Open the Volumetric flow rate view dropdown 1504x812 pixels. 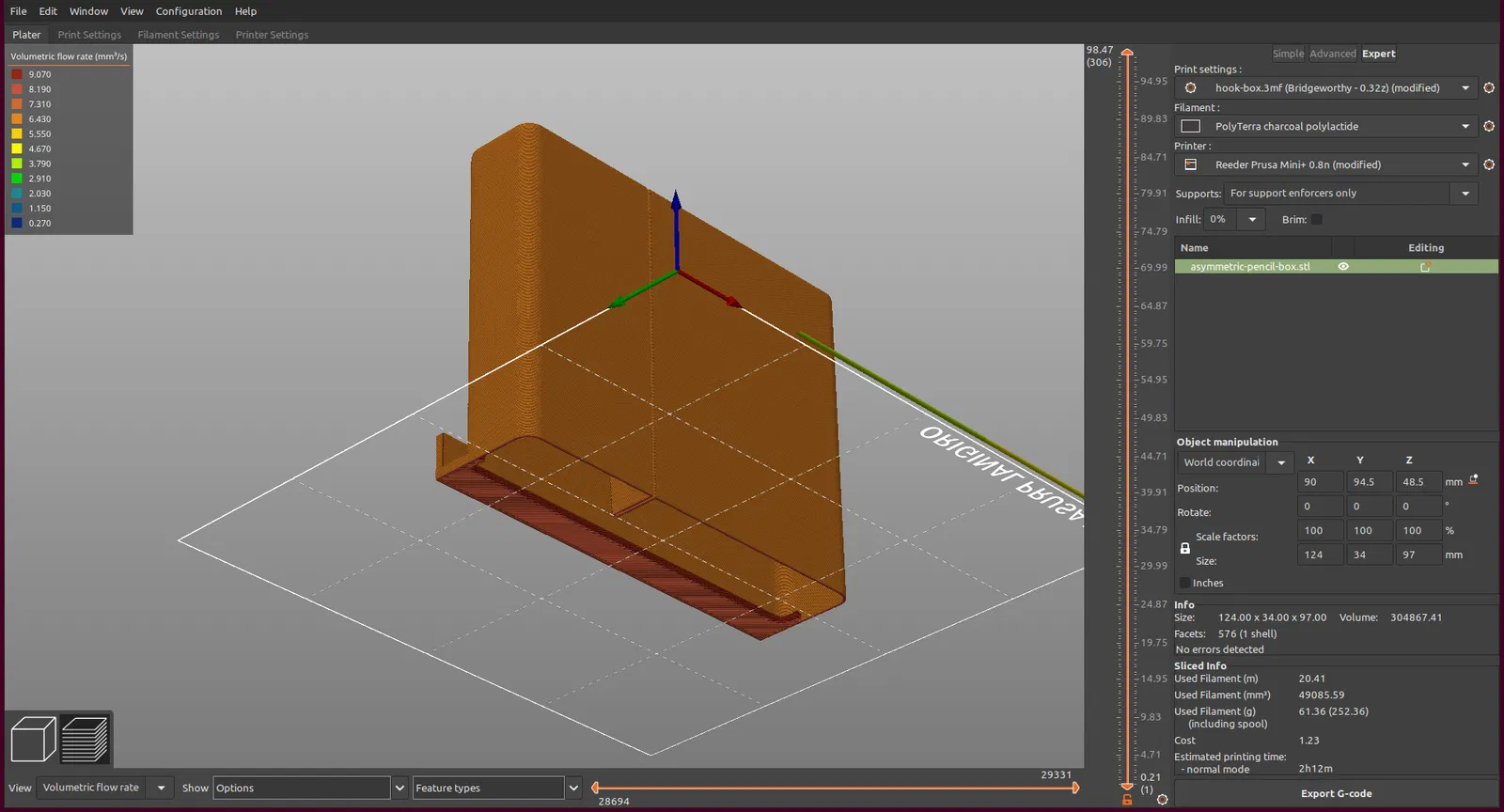[x=161, y=788]
